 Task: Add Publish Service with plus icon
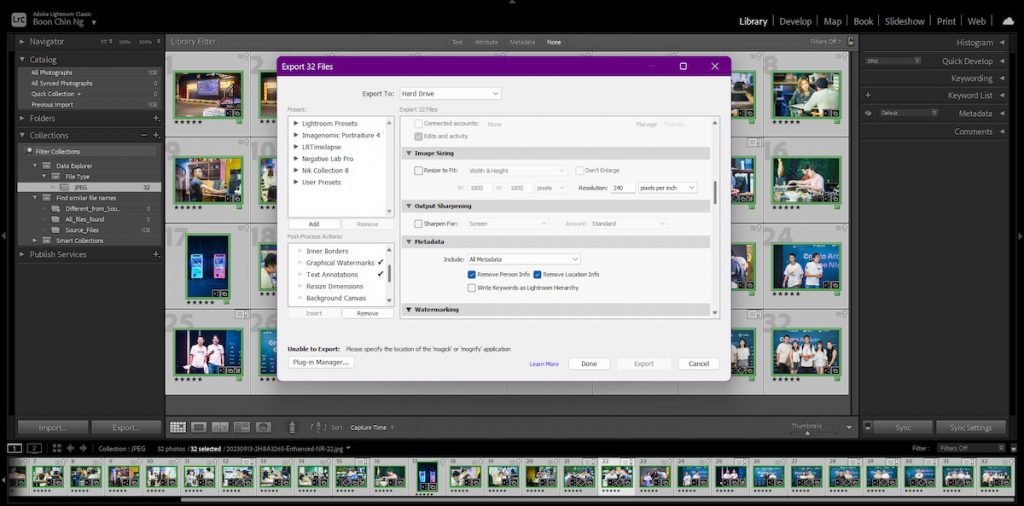tap(156, 254)
